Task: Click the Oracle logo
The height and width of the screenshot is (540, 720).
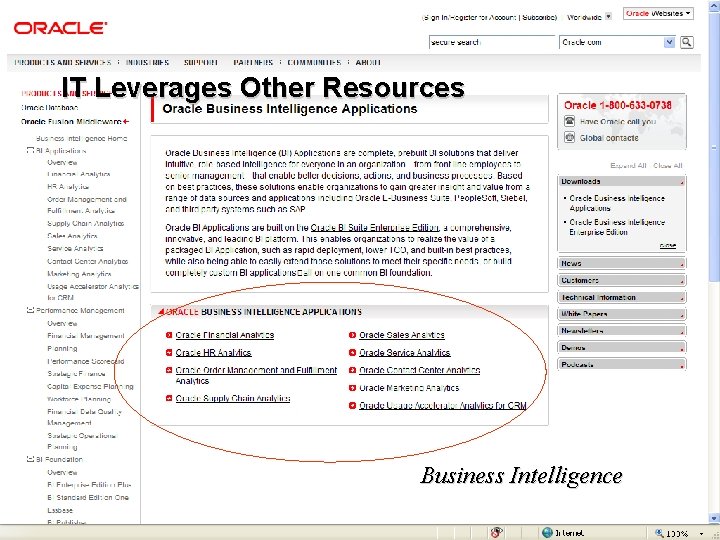Action: 60,28
